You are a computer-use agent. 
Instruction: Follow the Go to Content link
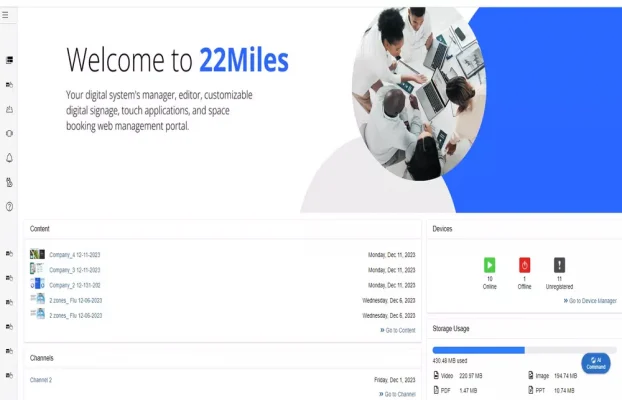[398, 330]
